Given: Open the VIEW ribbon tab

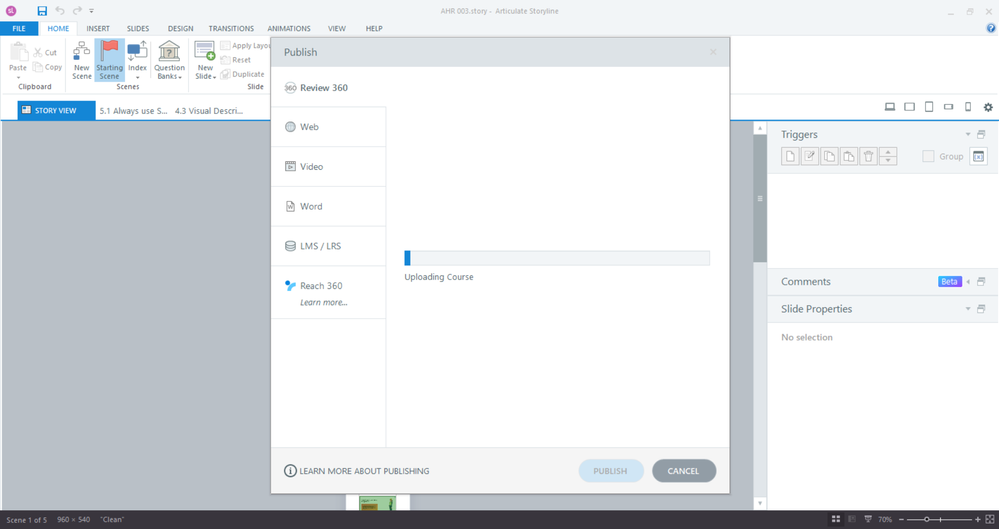Looking at the screenshot, I should point(337,29).
